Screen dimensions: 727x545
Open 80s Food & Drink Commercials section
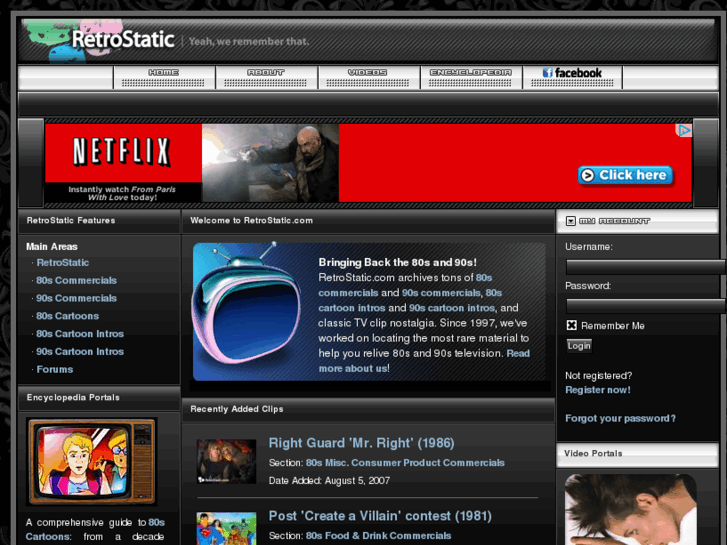[378, 536]
